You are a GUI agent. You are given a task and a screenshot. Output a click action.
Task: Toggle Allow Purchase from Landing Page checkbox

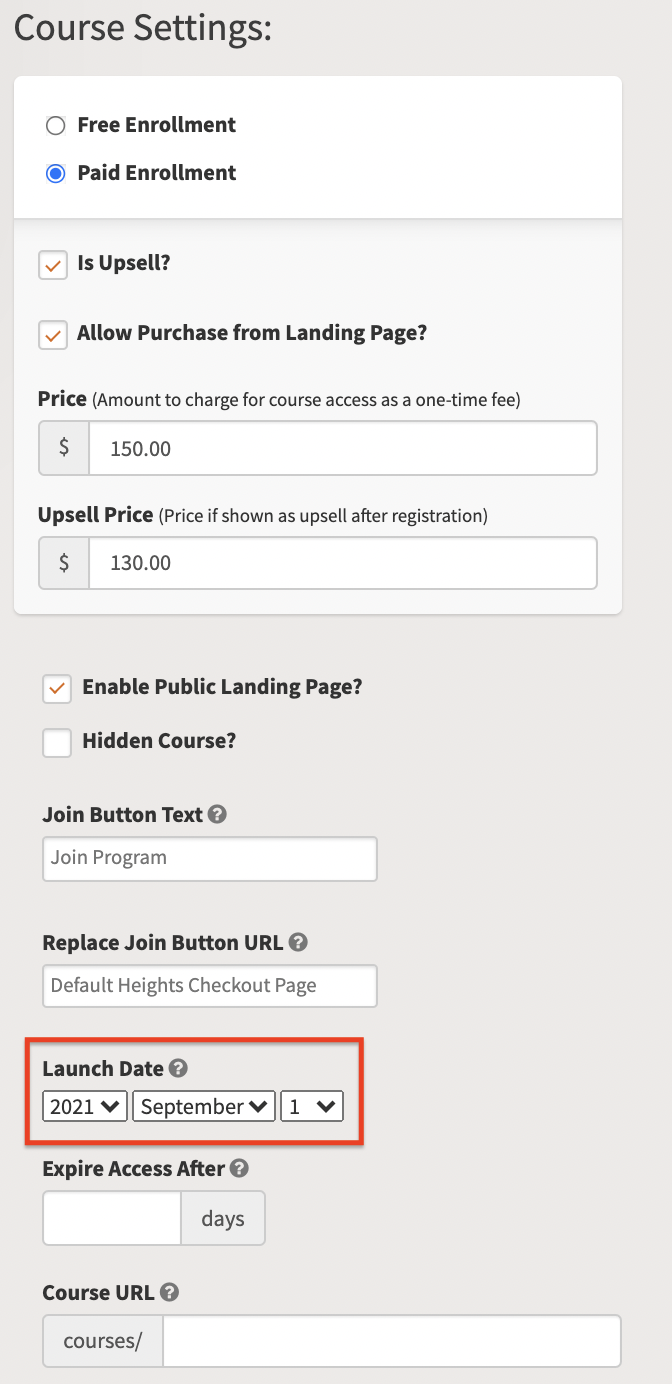pos(53,334)
